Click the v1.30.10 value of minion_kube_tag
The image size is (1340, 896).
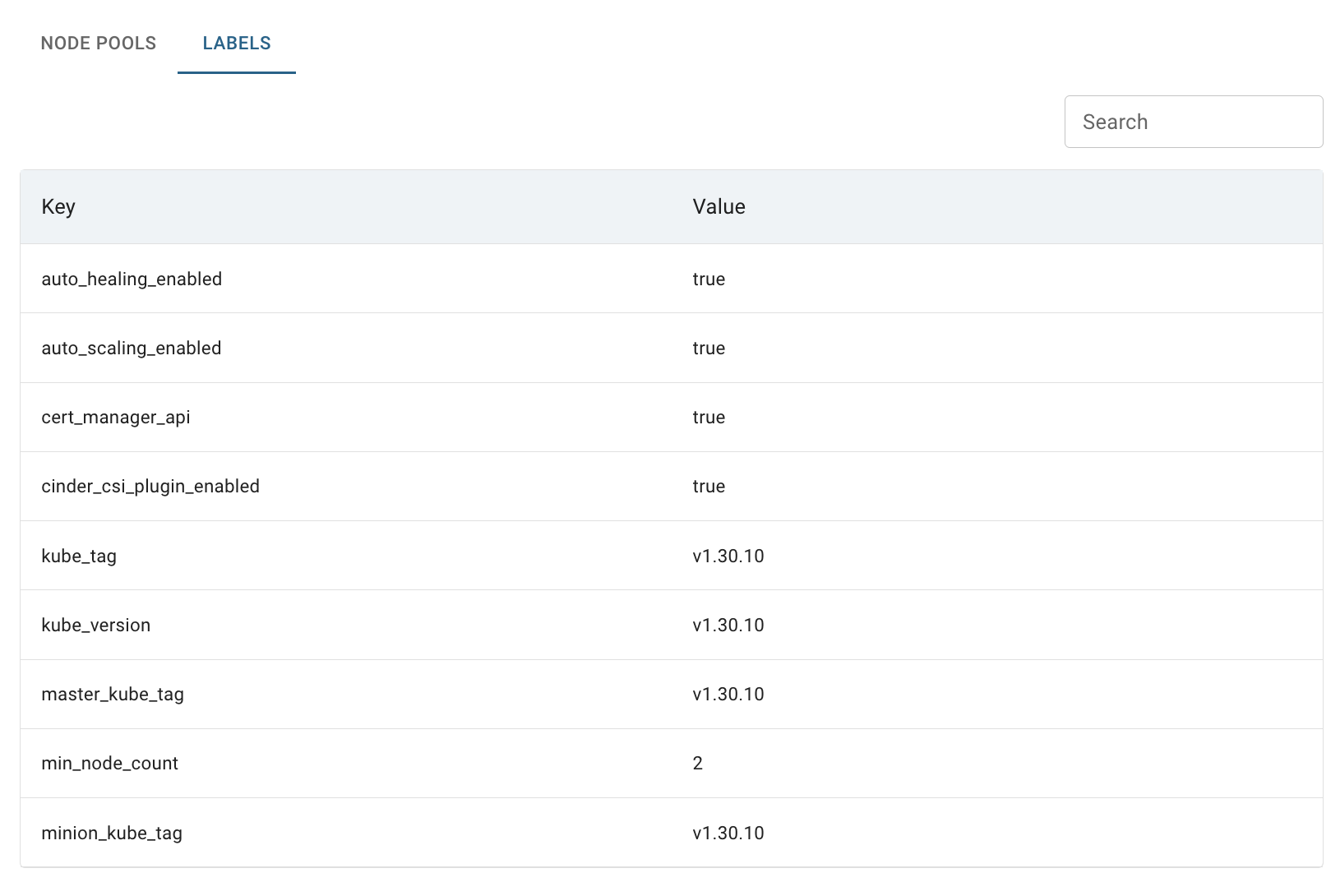point(728,834)
